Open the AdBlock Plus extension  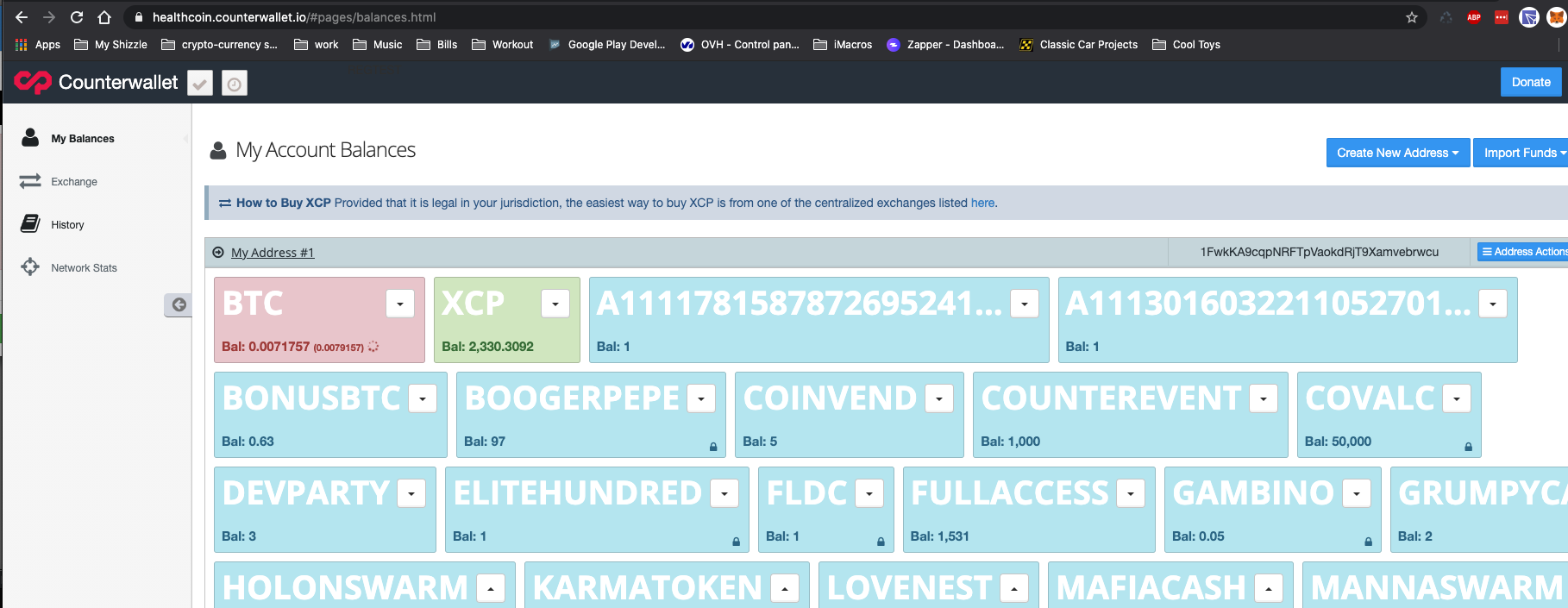click(x=1474, y=17)
